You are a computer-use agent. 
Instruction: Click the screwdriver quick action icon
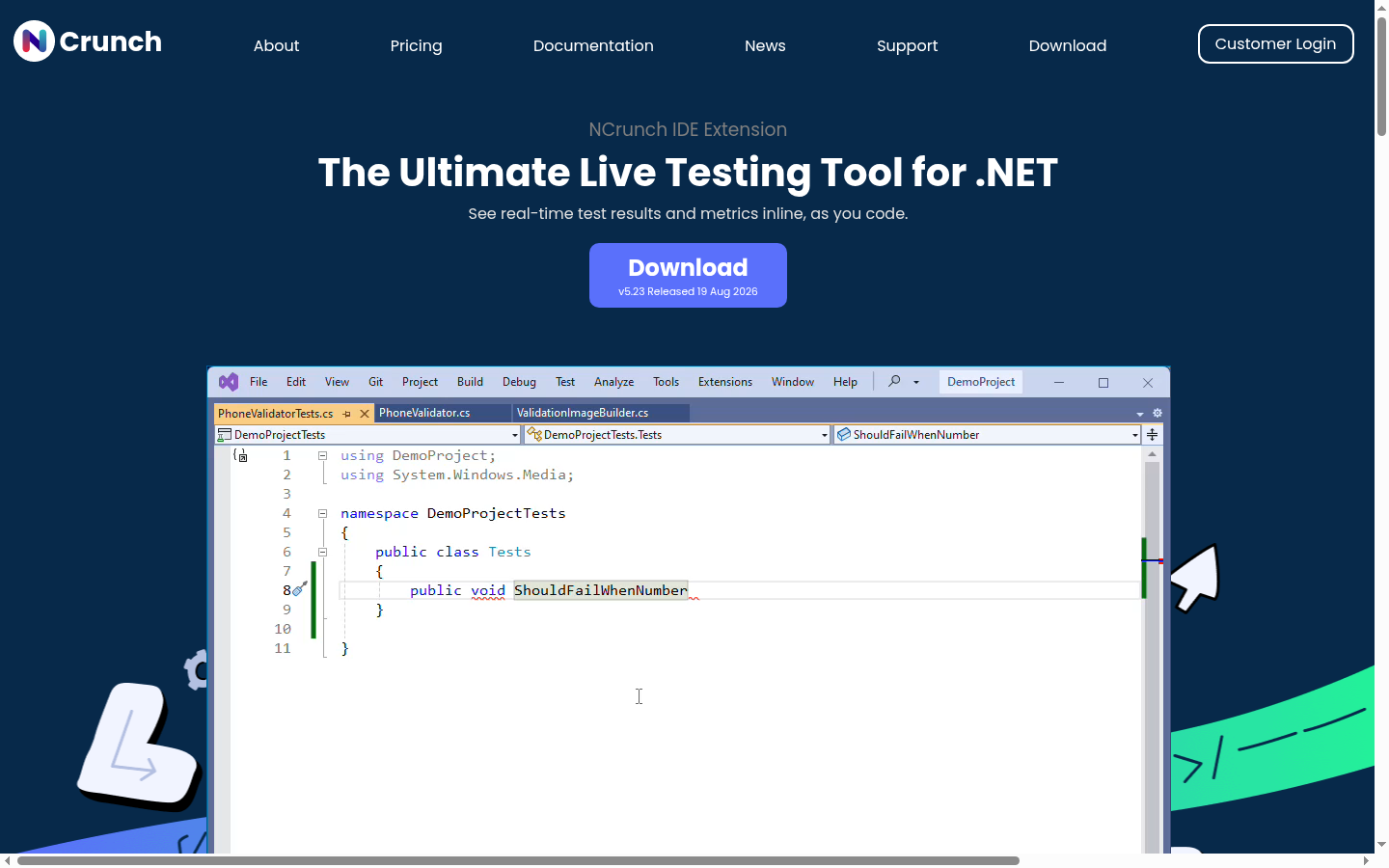pos(300,588)
